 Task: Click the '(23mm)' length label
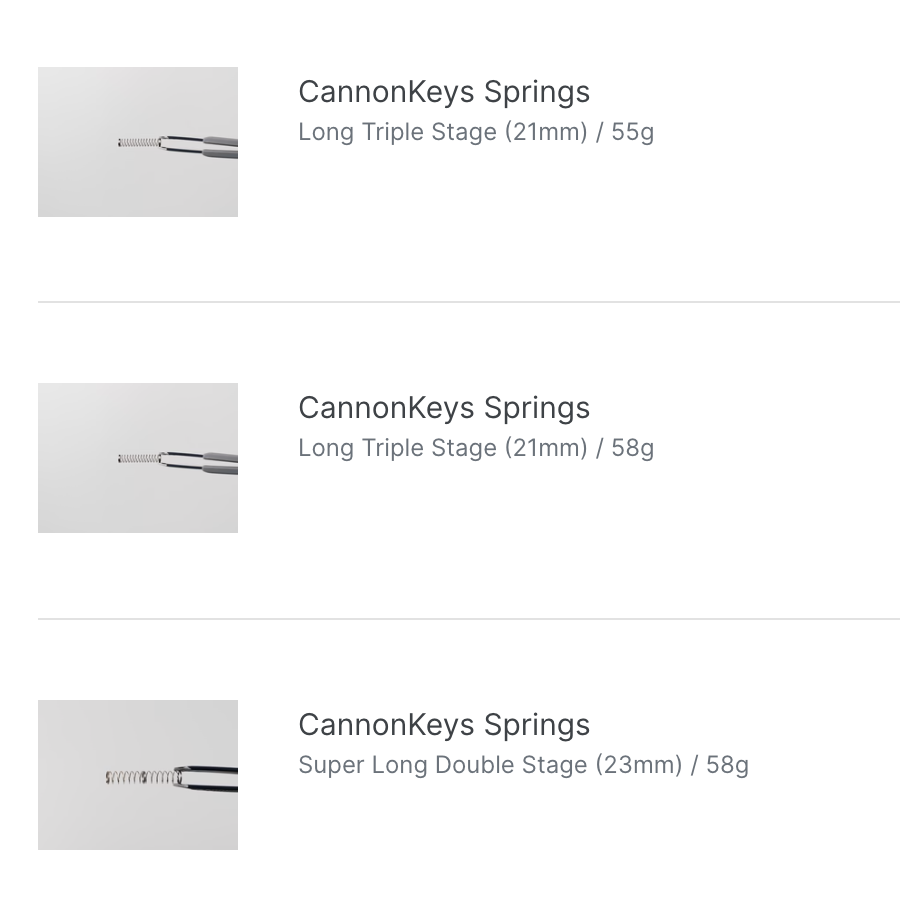point(639,765)
